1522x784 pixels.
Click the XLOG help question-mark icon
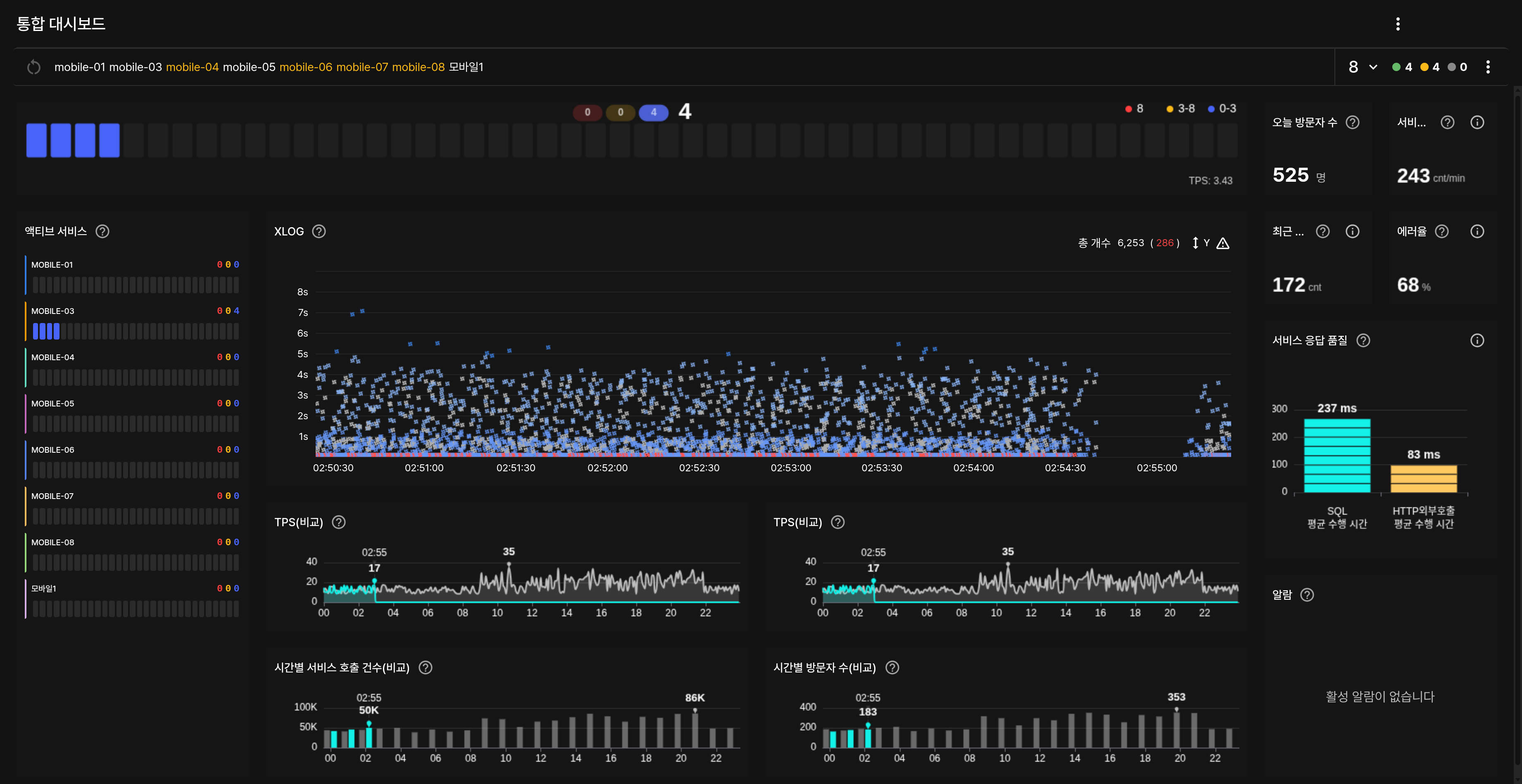click(x=319, y=232)
